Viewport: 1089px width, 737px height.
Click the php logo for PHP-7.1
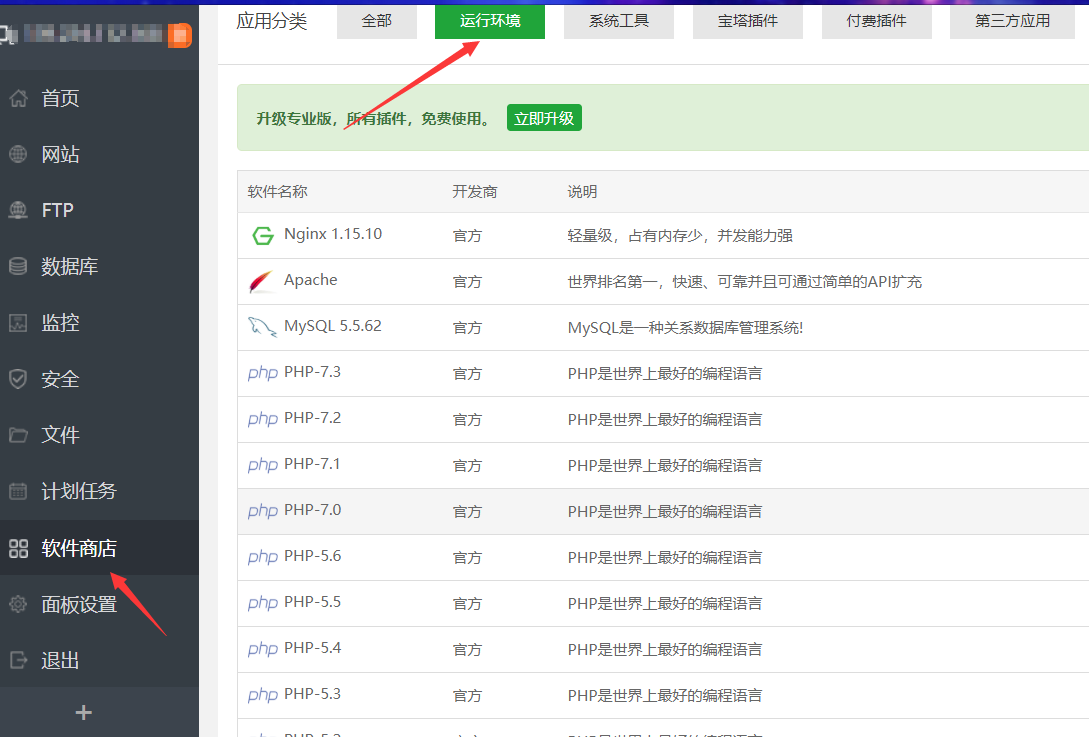pos(263,465)
